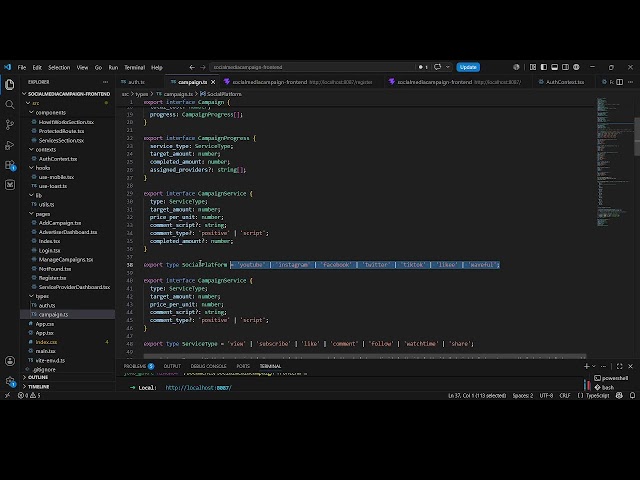Select the powershell terminal instance
640x480 pixels.
pos(611,378)
